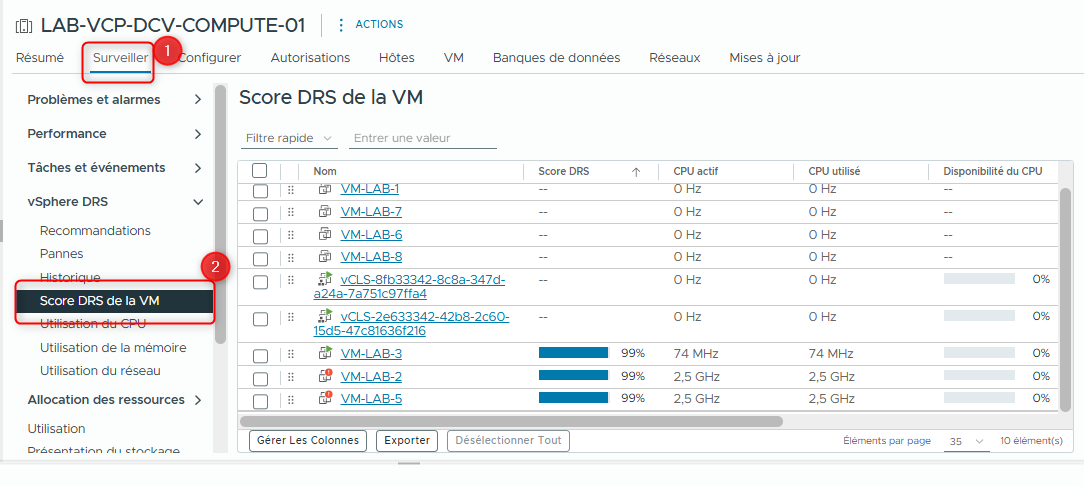Viewport: 1084px width, 487px height.
Task: Switch to the Résumé tab
Action: 39,57
